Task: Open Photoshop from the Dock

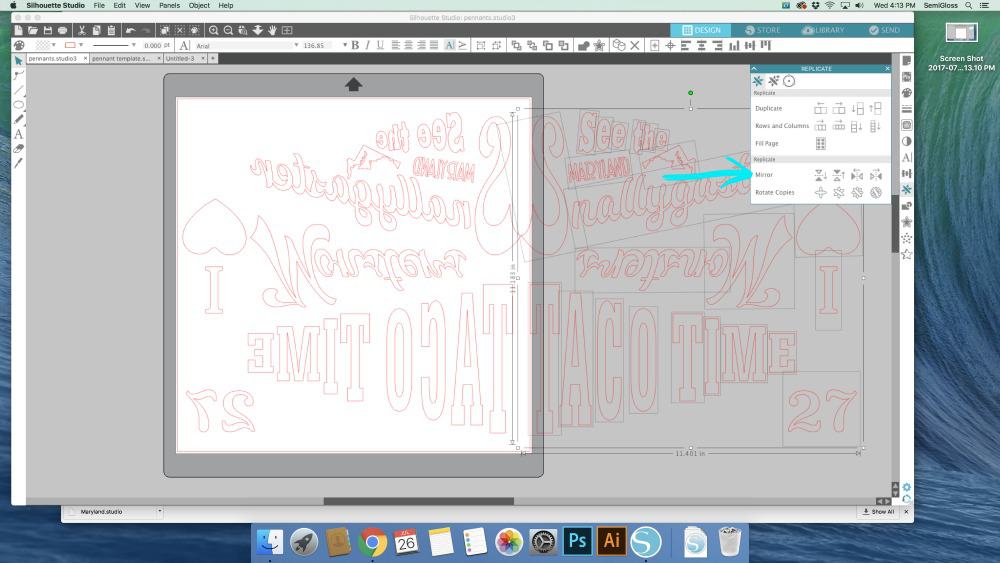Action: click(x=578, y=541)
